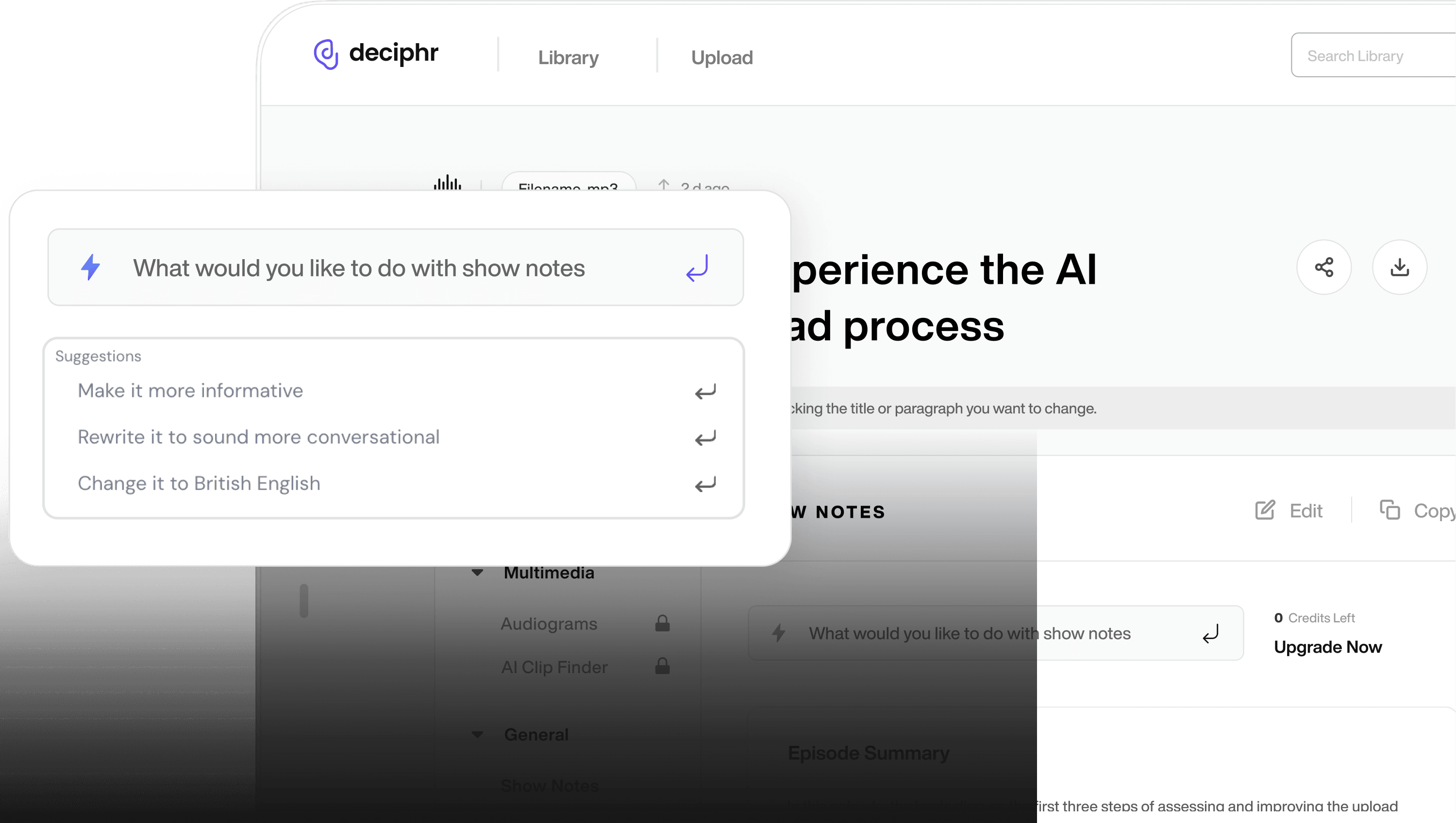Viewport: 1456px width, 823px height.
Task: Open the Library tab
Action: pyautogui.click(x=568, y=57)
